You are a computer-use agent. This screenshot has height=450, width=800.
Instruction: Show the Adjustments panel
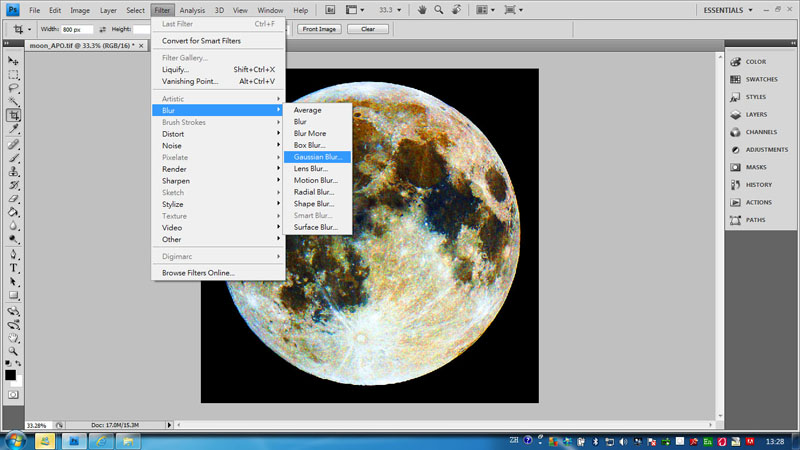click(x=765, y=149)
